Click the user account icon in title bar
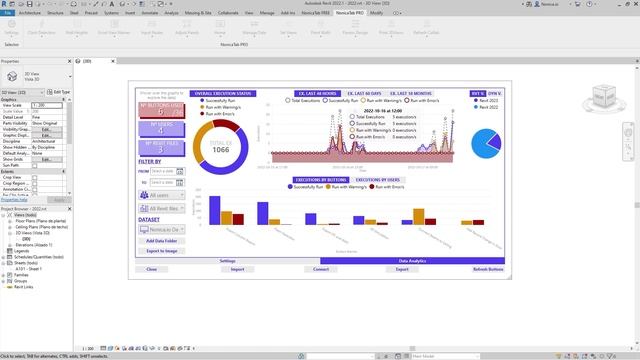The image size is (640, 360). pyautogui.click(x=537, y=4)
